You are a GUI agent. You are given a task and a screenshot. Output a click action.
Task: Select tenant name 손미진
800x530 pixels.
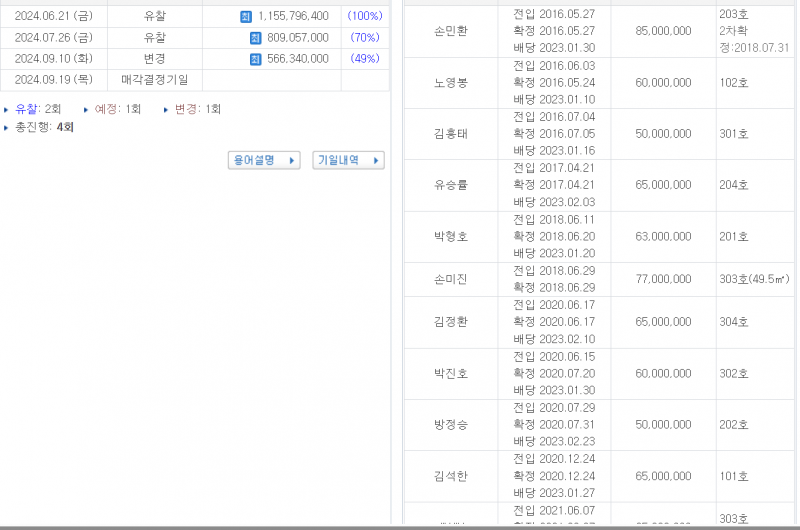pyautogui.click(x=451, y=279)
